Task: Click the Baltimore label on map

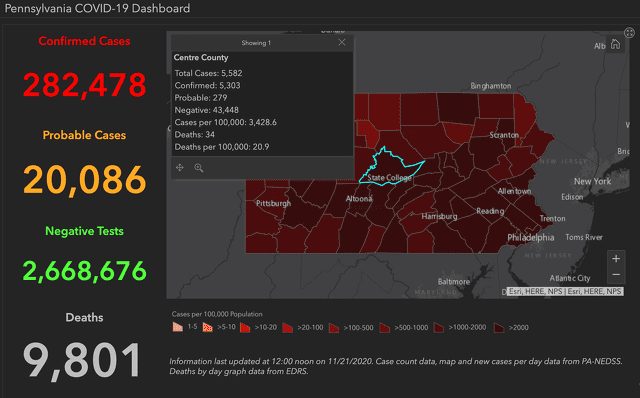Action: tap(453, 282)
